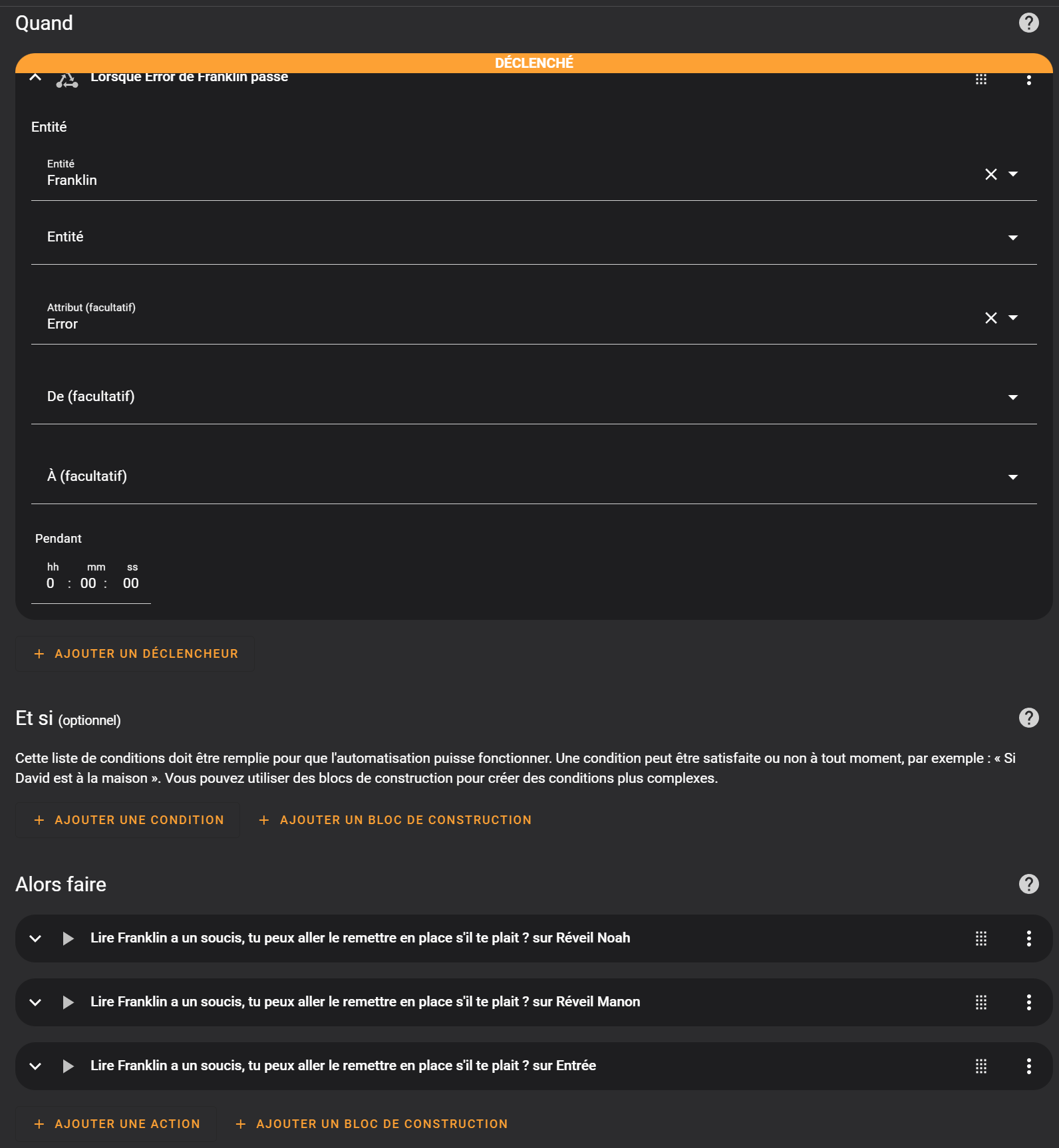Open help for the Et si section
Image resolution: width=1059 pixels, height=1148 pixels.
click(x=1028, y=718)
